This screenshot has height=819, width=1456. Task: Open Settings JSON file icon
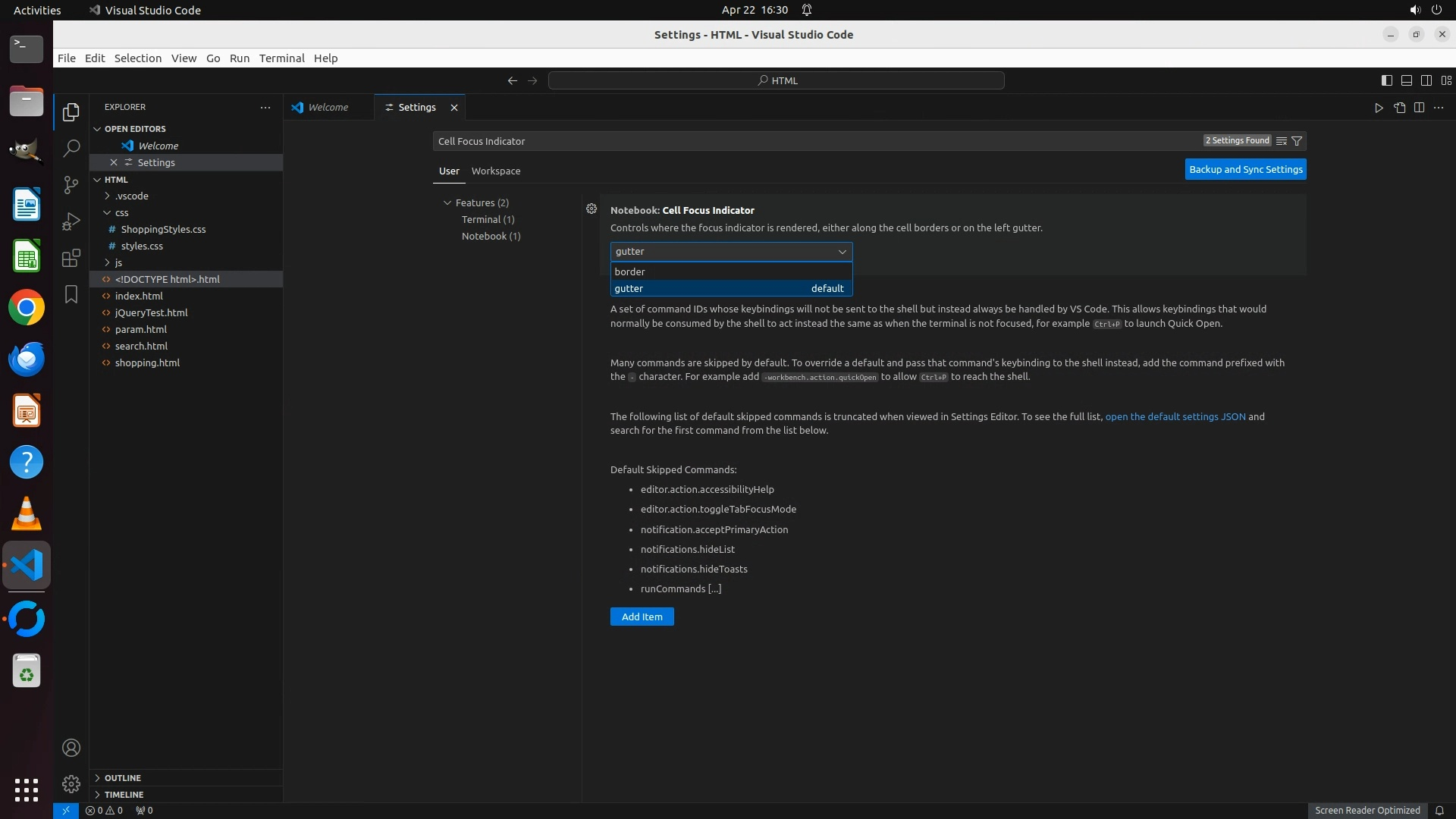[x=1399, y=108]
